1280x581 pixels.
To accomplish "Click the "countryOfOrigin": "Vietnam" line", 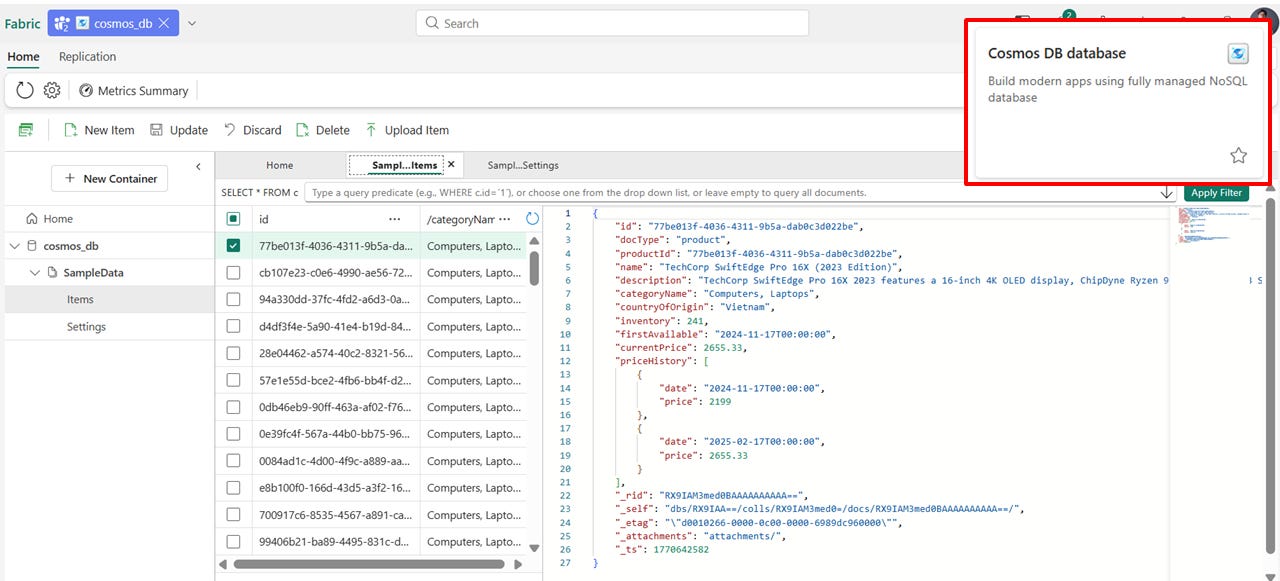I will point(695,307).
